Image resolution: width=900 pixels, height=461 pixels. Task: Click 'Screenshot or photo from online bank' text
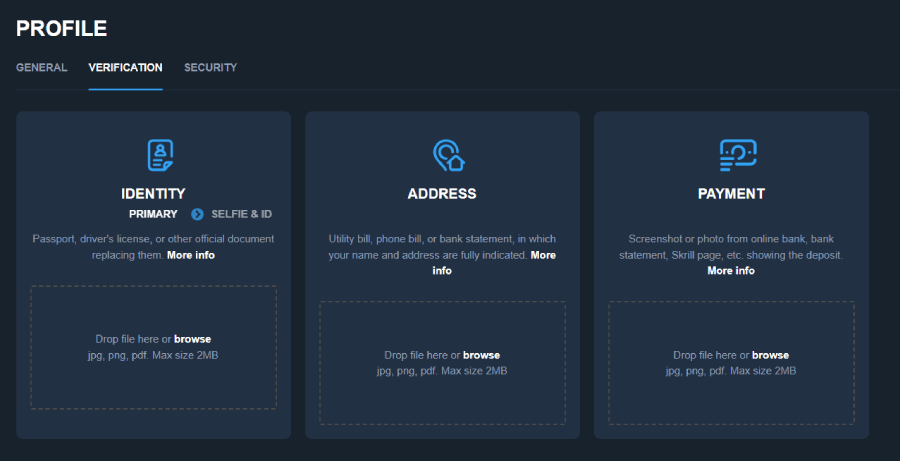[x=731, y=247]
